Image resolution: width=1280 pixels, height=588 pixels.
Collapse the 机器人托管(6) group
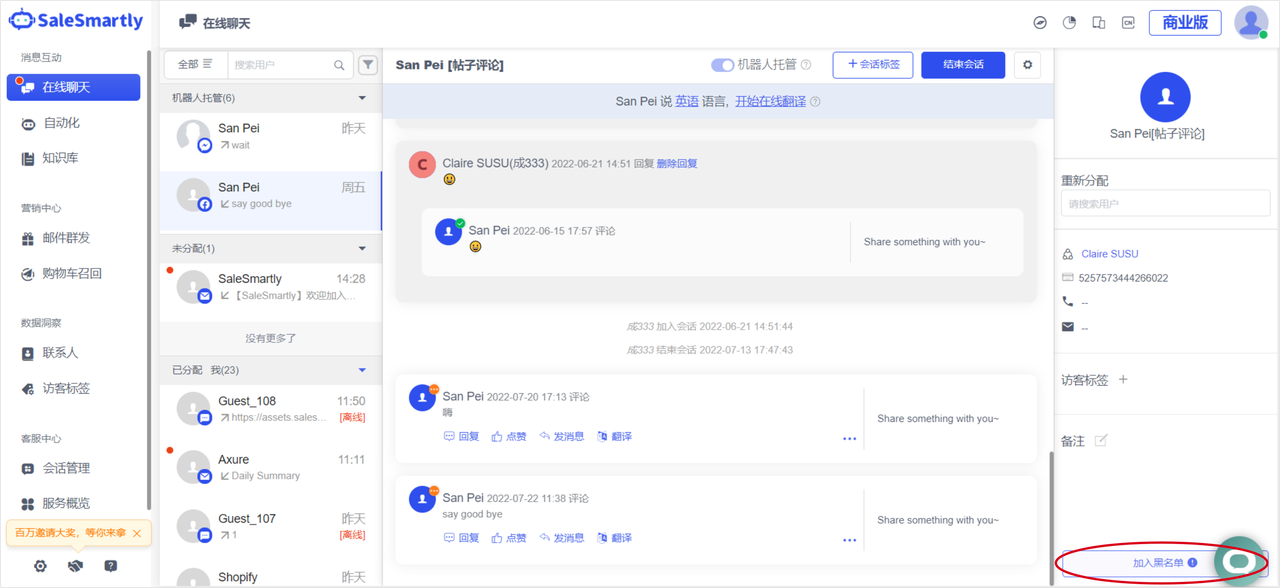click(x=362, y=98)
